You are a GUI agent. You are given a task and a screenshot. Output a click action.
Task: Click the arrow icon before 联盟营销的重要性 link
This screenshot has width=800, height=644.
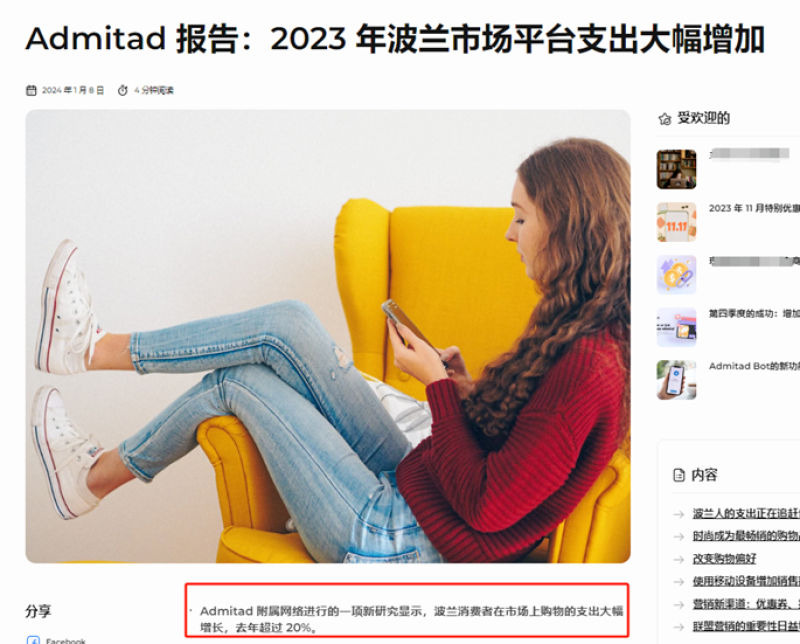(679, 627)
